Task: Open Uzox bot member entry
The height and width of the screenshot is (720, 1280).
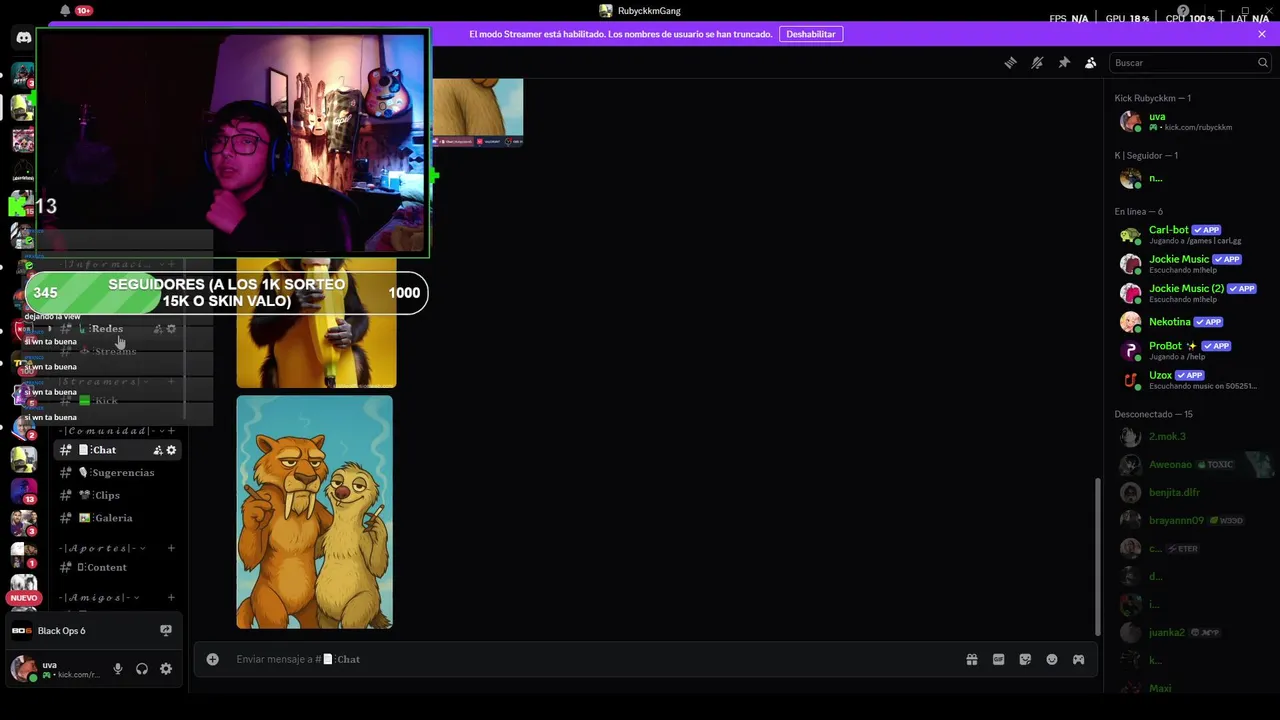Action: tap(1190, 380)
